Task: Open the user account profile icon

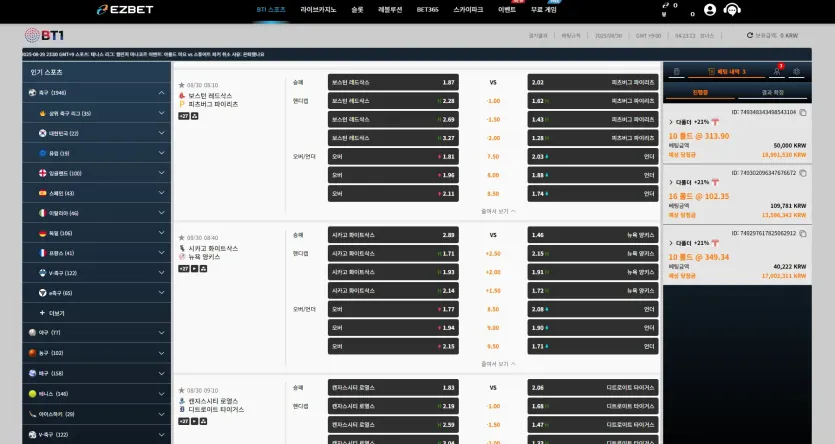Action: (x=709, y=10)
